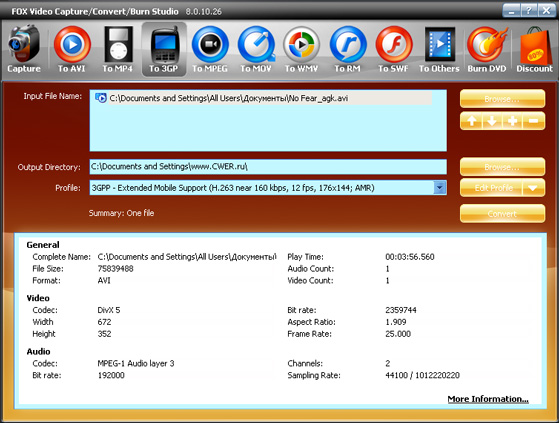Open the Profile combo box arrow
This screenshot has width=559, height=423.
tap(440, 187)
